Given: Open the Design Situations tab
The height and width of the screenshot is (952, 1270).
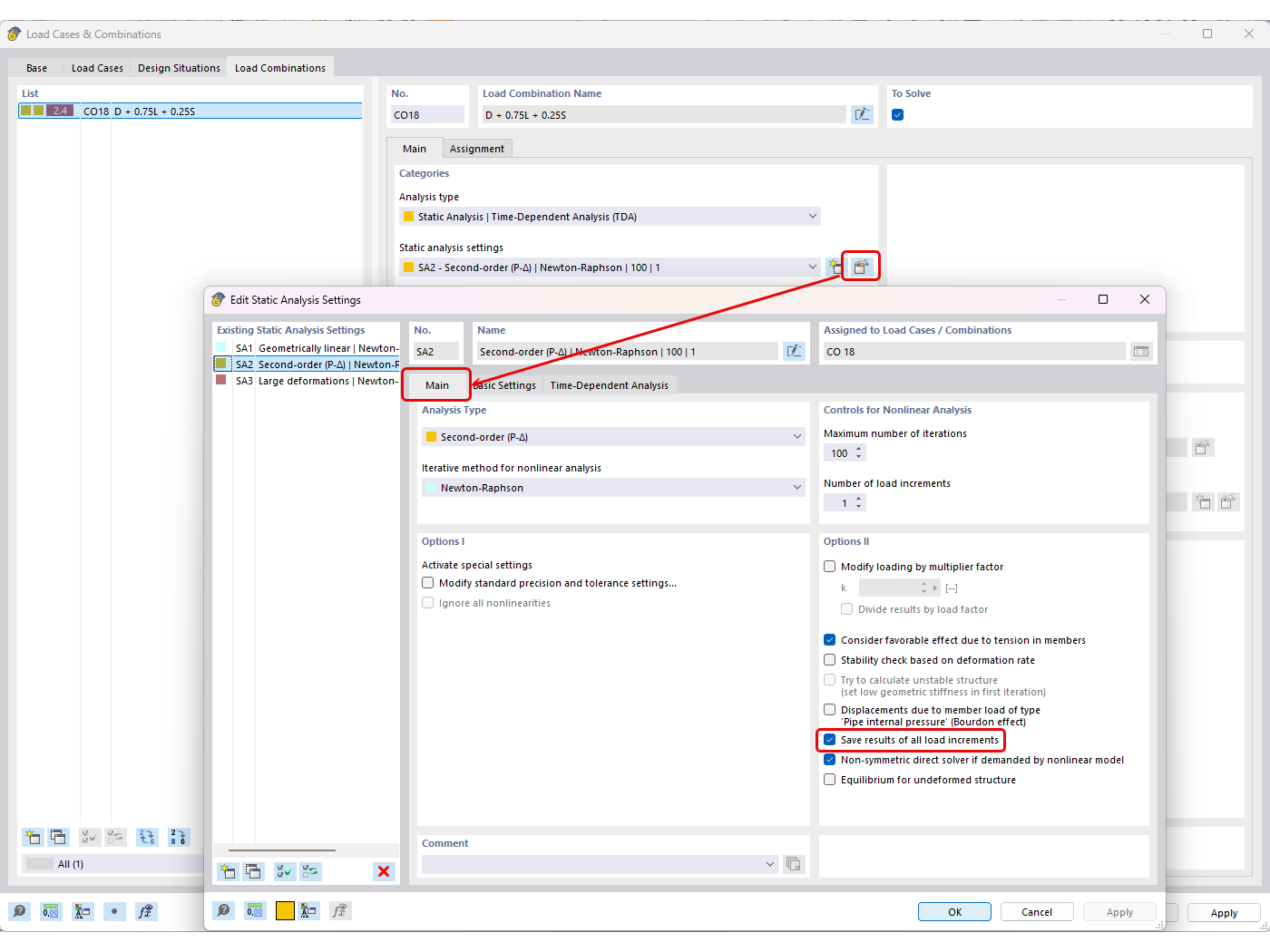Looking at the screenshot, I should 178,66.
